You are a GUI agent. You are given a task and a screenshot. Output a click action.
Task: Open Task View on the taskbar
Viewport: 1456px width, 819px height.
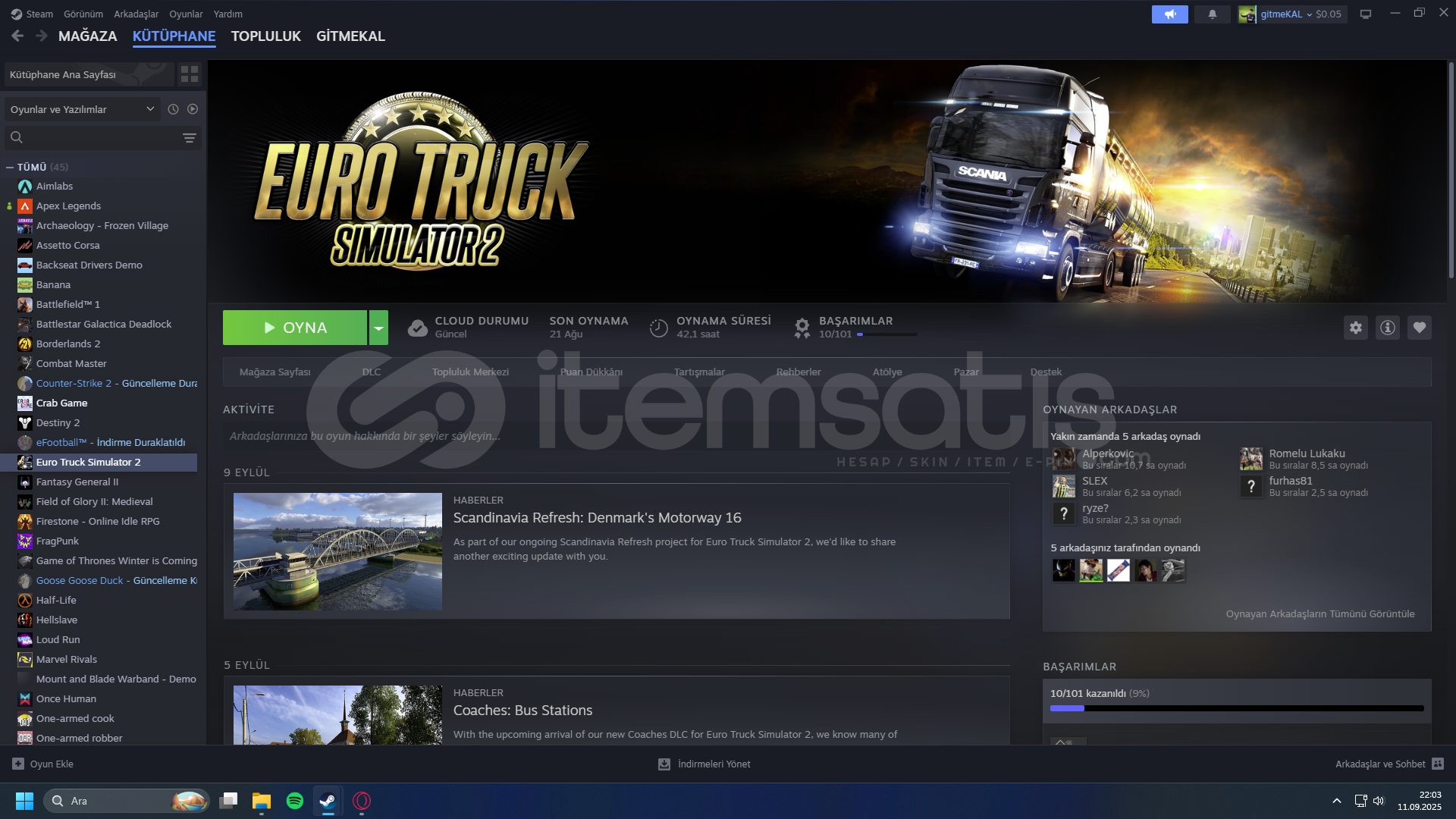click(x=228, y=801)
